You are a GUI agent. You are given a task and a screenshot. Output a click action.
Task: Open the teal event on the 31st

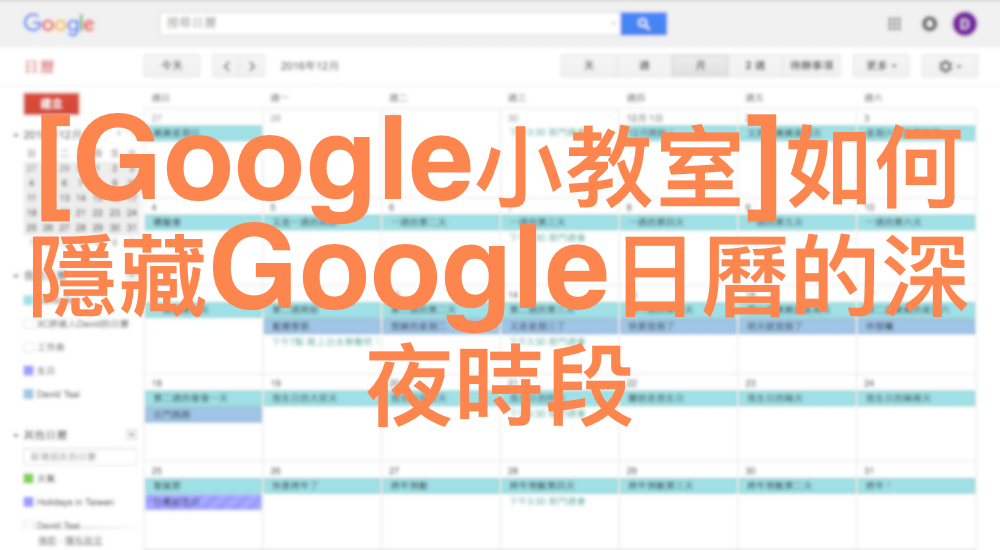916,486
